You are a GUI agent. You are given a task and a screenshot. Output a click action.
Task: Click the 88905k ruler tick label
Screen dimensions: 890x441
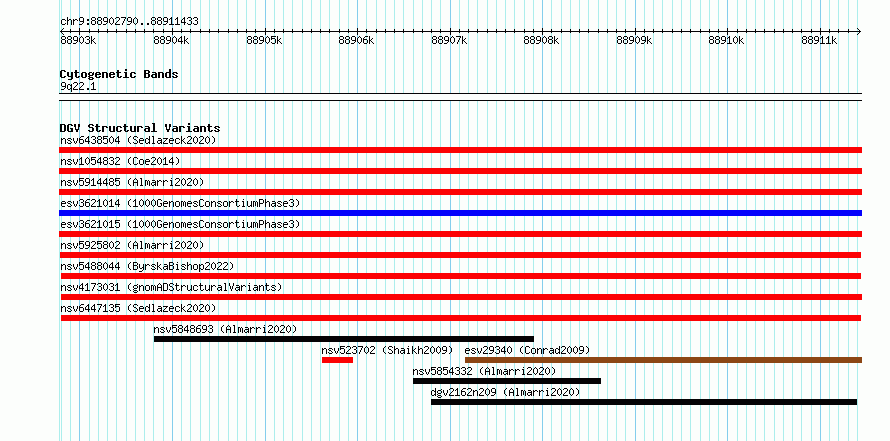tap(264, 40)
